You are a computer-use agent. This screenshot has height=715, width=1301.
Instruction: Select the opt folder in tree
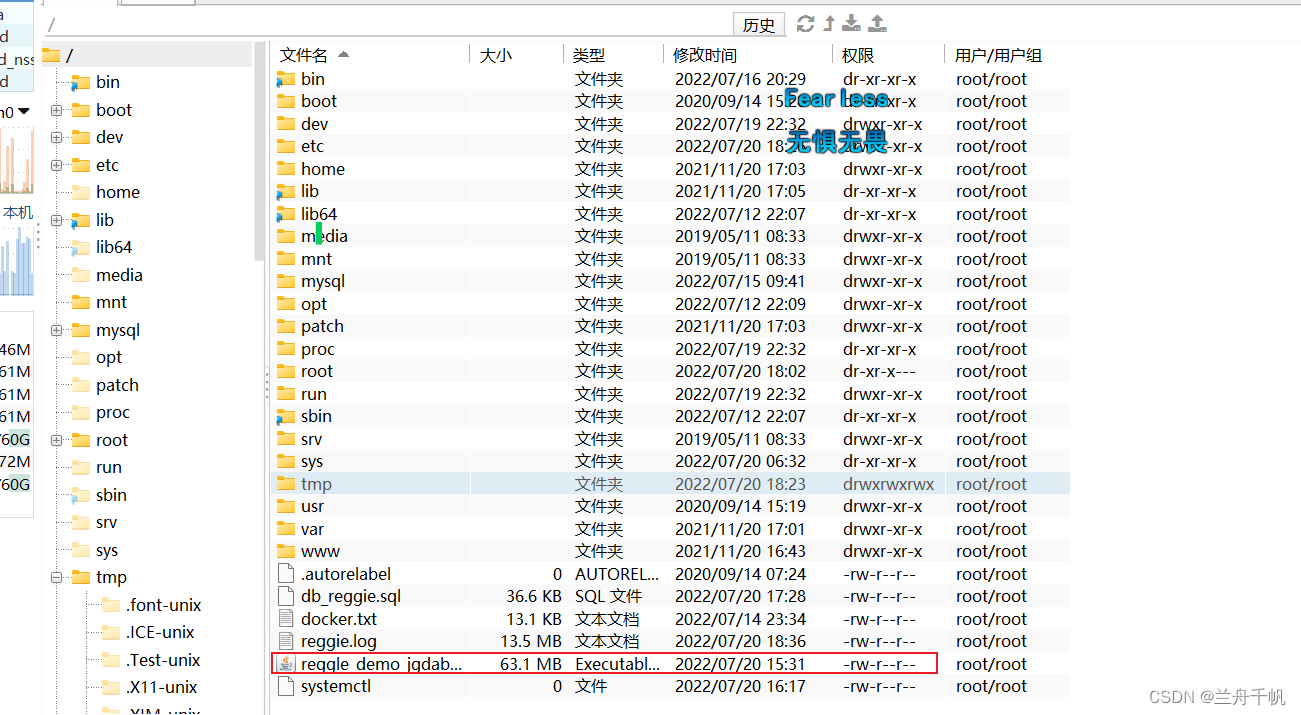[x=109, y=357]
